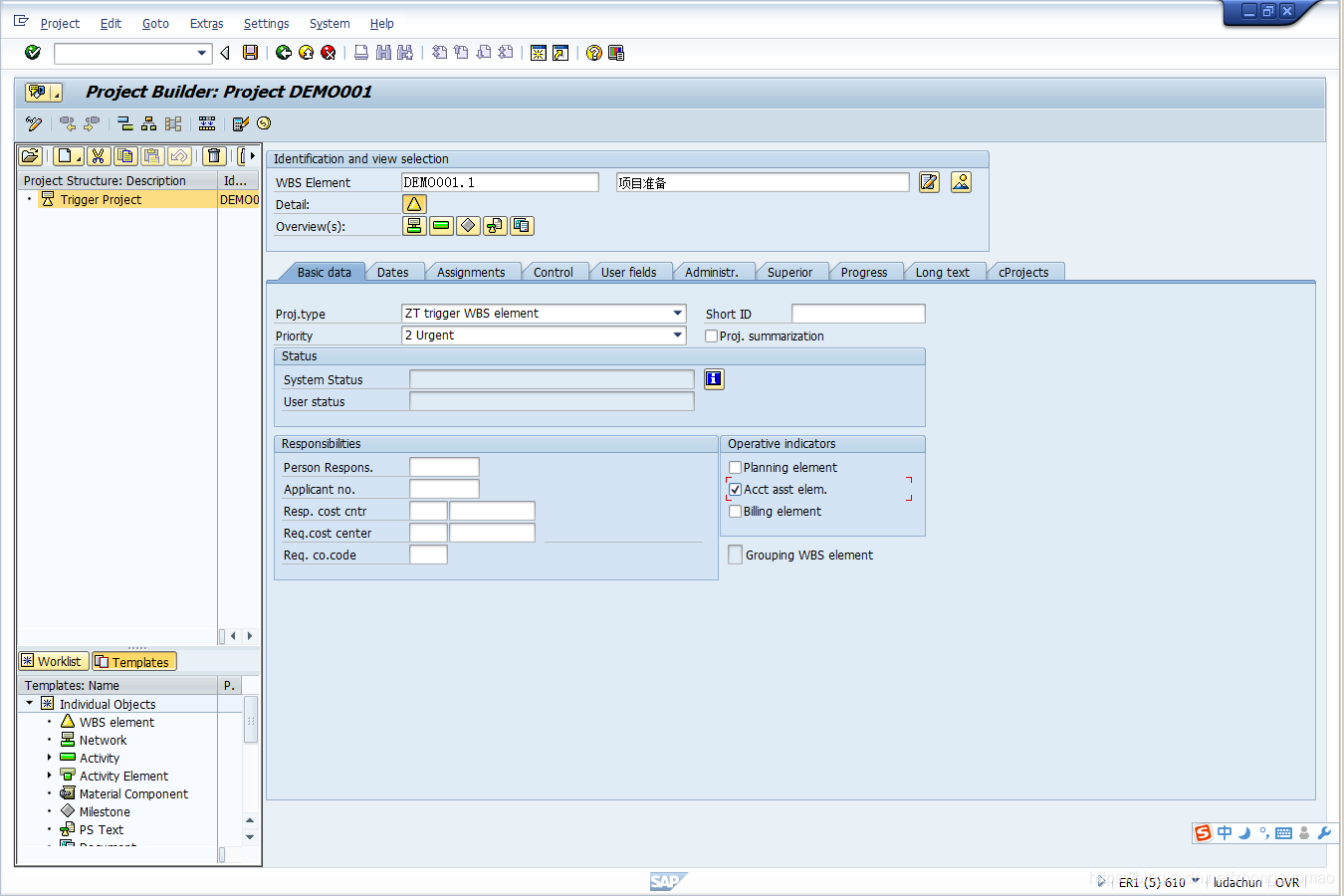Click the Display/Change pencil toggle icon
The width and height of the screenshot is (1344, 896).
point(34,123)
